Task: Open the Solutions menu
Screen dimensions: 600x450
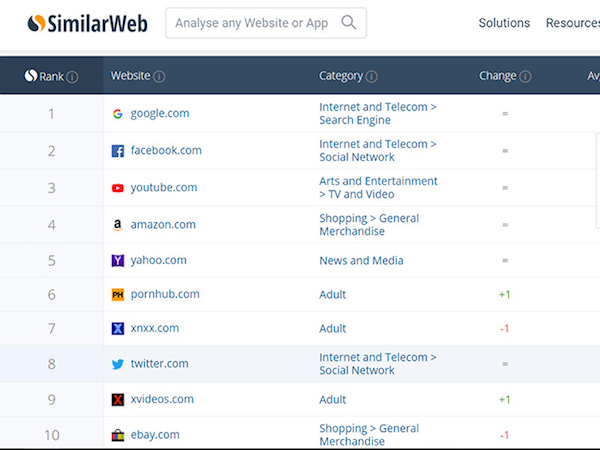Action: coord(504,23)
